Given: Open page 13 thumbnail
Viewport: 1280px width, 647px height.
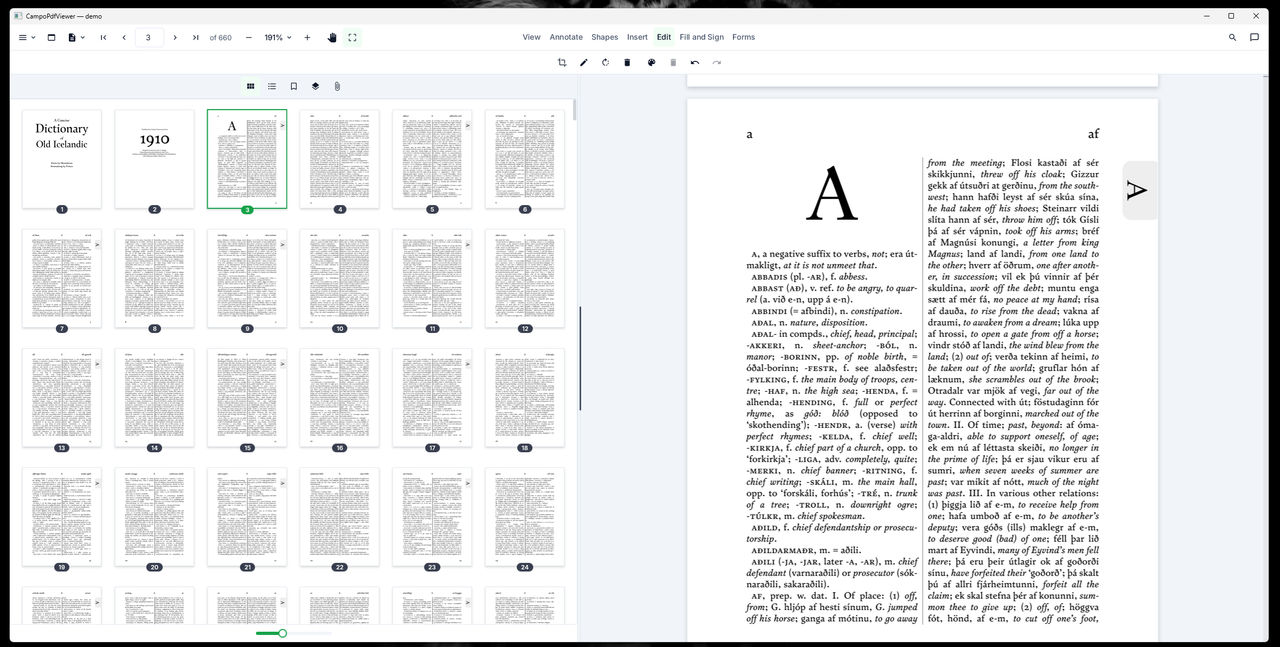Looking at the screenshot, I should pos(62,397).
